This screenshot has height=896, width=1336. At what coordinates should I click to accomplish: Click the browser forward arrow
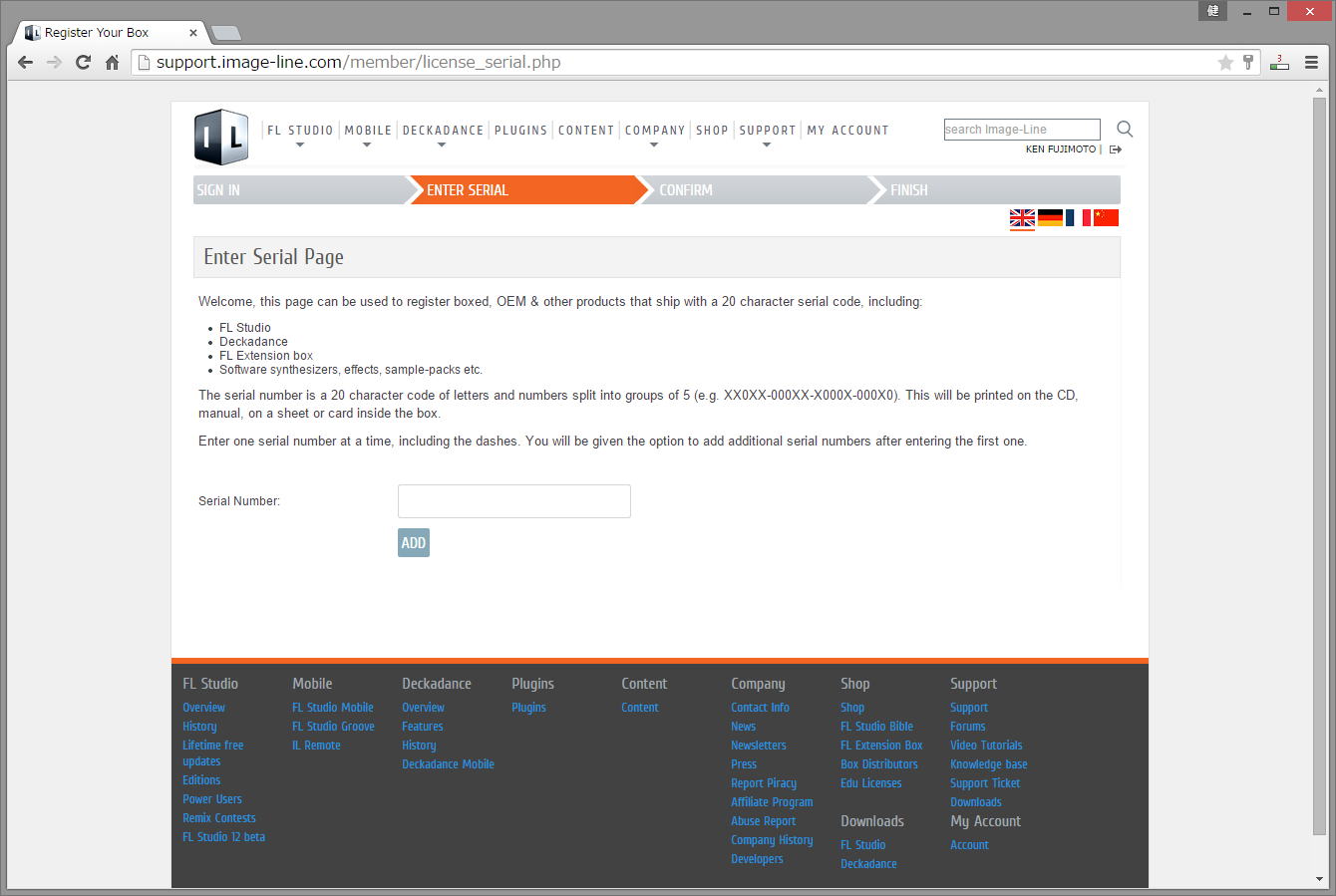55,62
